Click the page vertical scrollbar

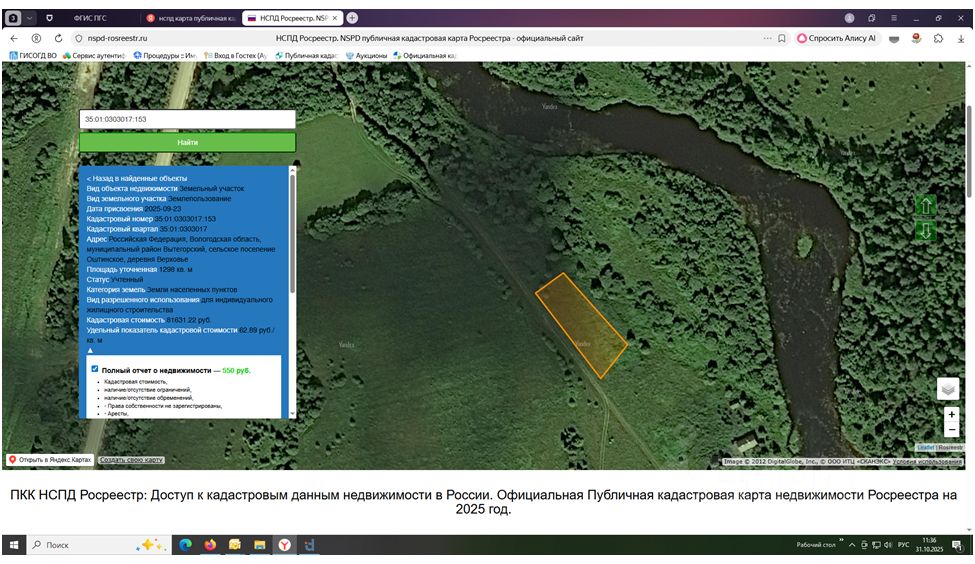point(969,152)
